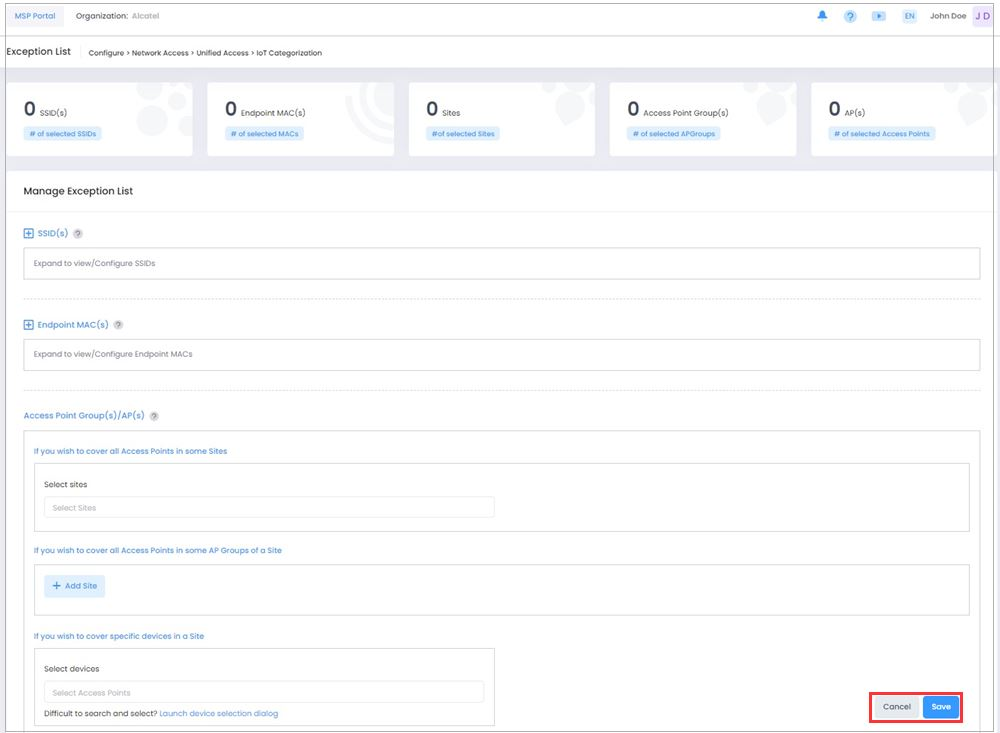Click 'cover specific devices in a Site' text
This screenshot has width=1000, height=733.
pyautogui.click(x=145, y=636)
